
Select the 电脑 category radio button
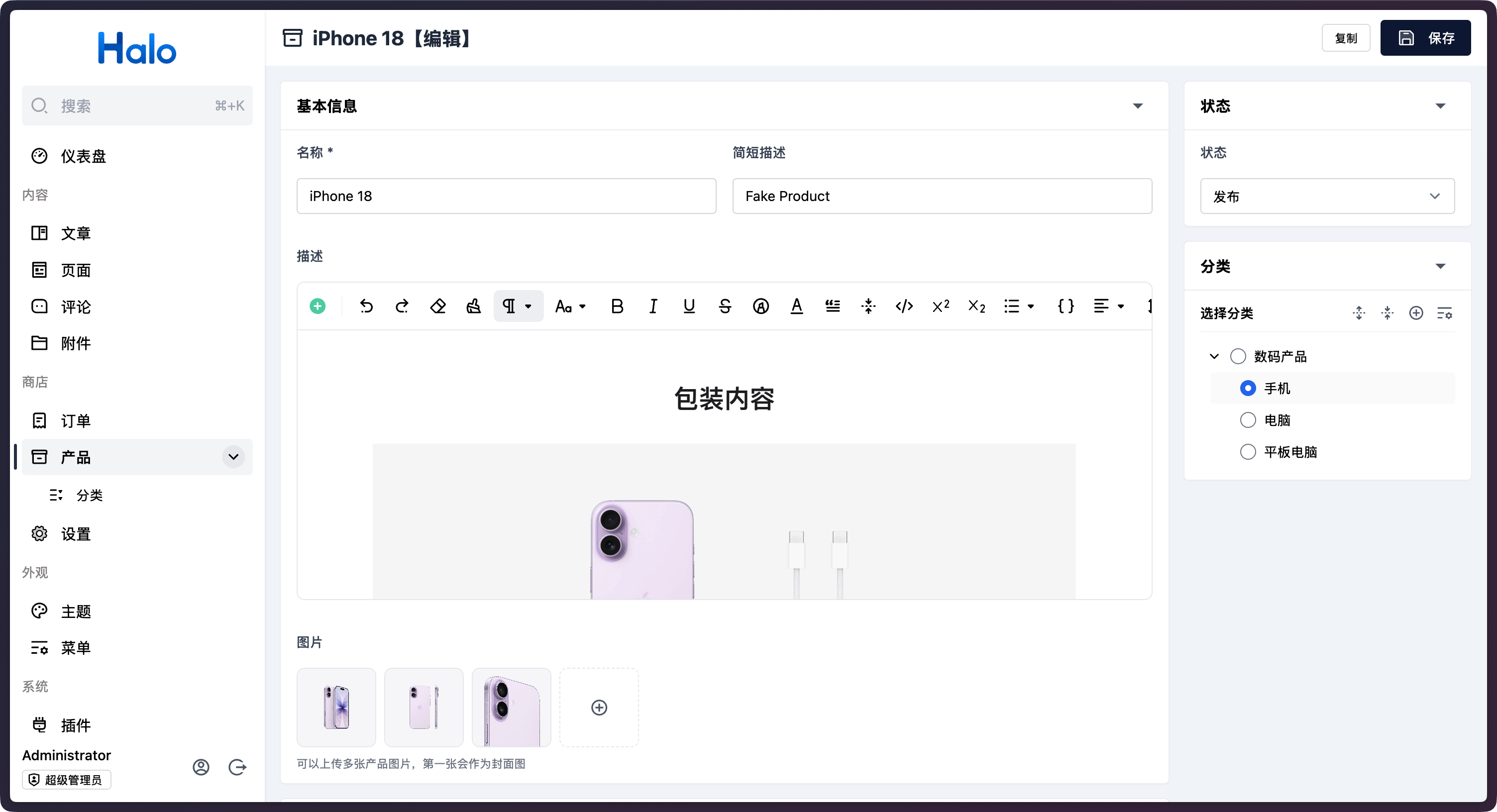tap(1248, 420)
